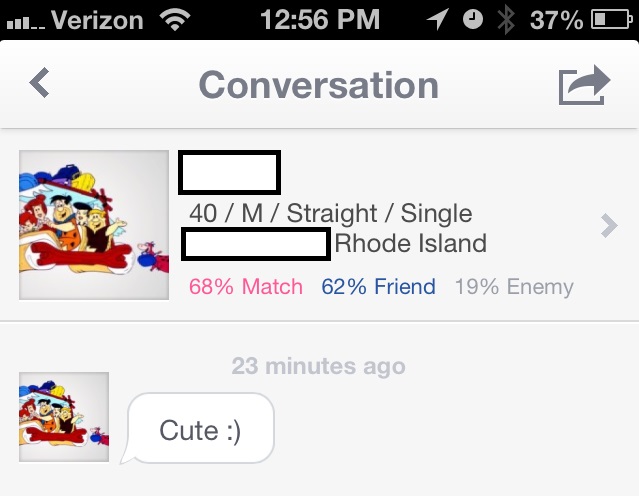Tap the back arrow icon
This screenshot has height=496, width=639.
[x=40, y=83]
